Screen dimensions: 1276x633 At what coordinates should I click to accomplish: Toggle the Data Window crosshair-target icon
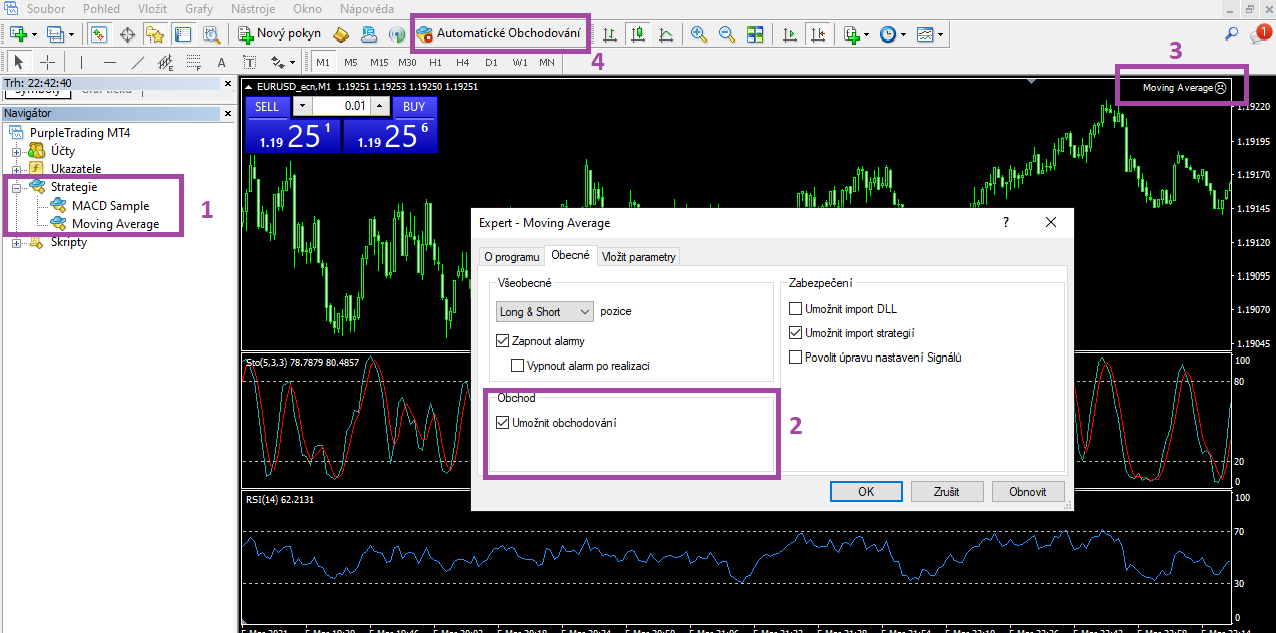click(127, 34)
